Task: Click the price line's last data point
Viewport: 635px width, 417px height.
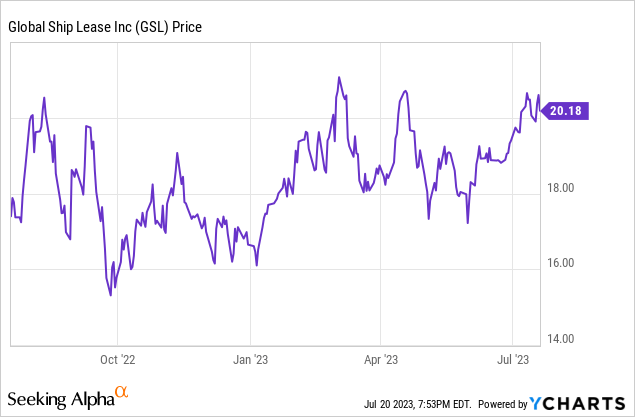Action: point(541,111)
